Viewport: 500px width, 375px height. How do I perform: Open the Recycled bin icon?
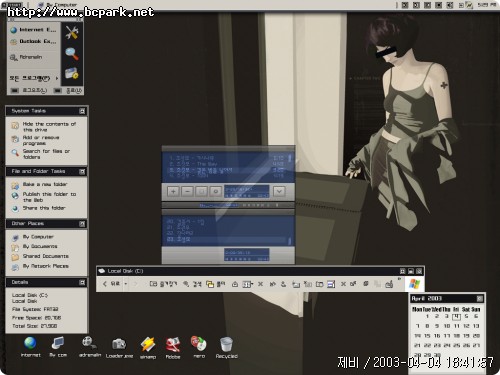click(226, 348)
